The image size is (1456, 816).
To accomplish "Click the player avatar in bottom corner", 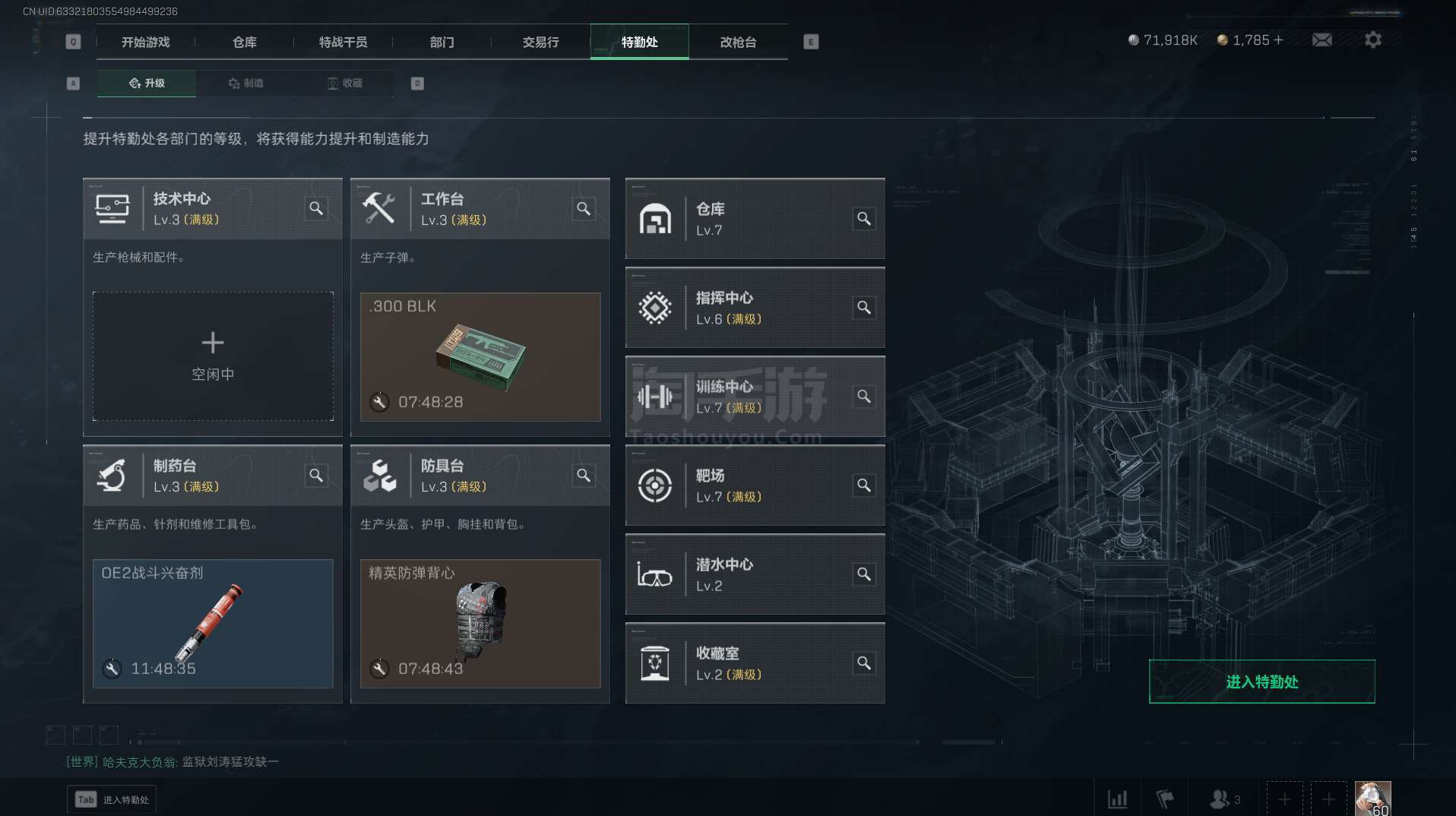I will click(1372, 799).
